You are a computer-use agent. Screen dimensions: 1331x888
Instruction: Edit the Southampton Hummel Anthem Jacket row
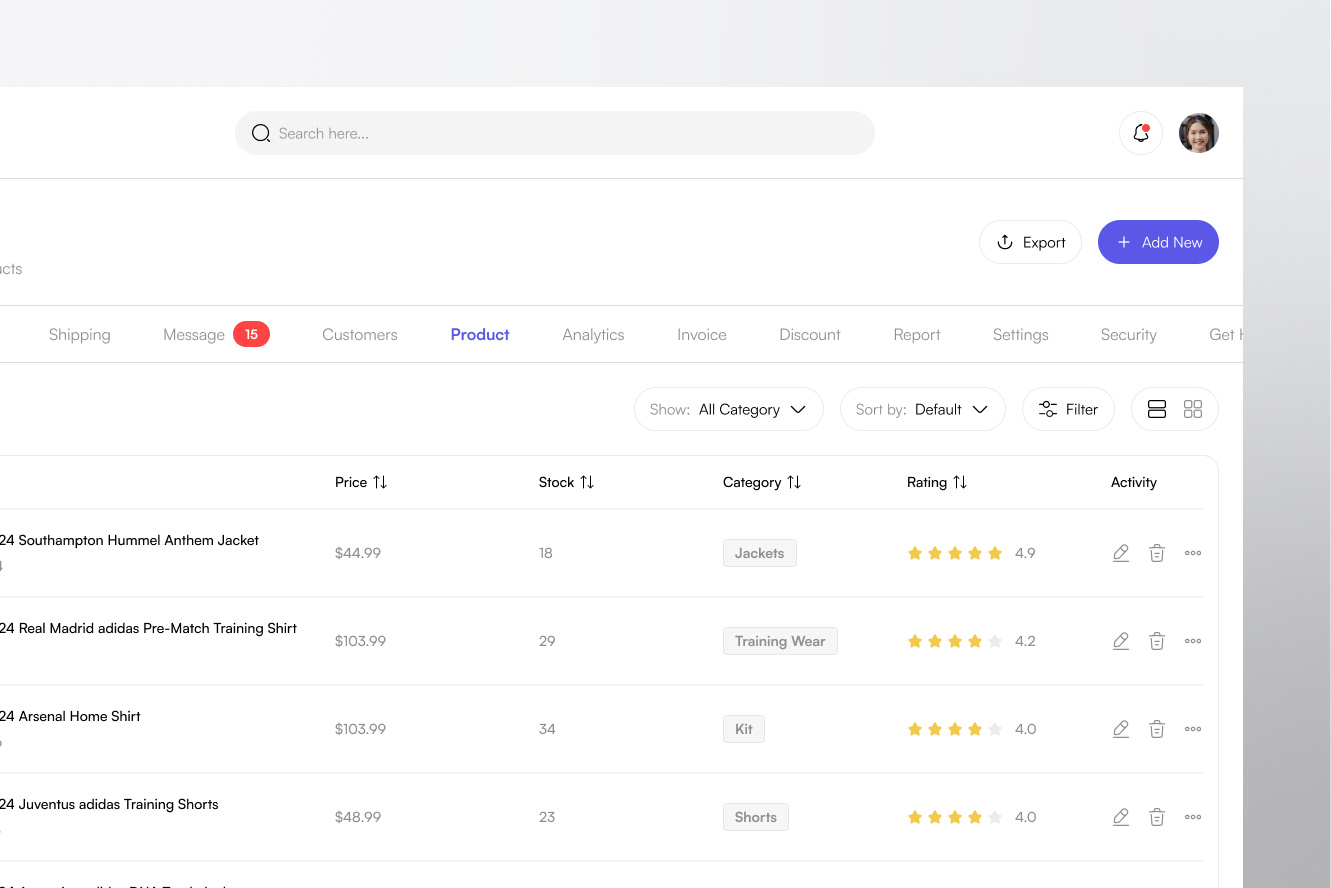(x=1121, y=553)
